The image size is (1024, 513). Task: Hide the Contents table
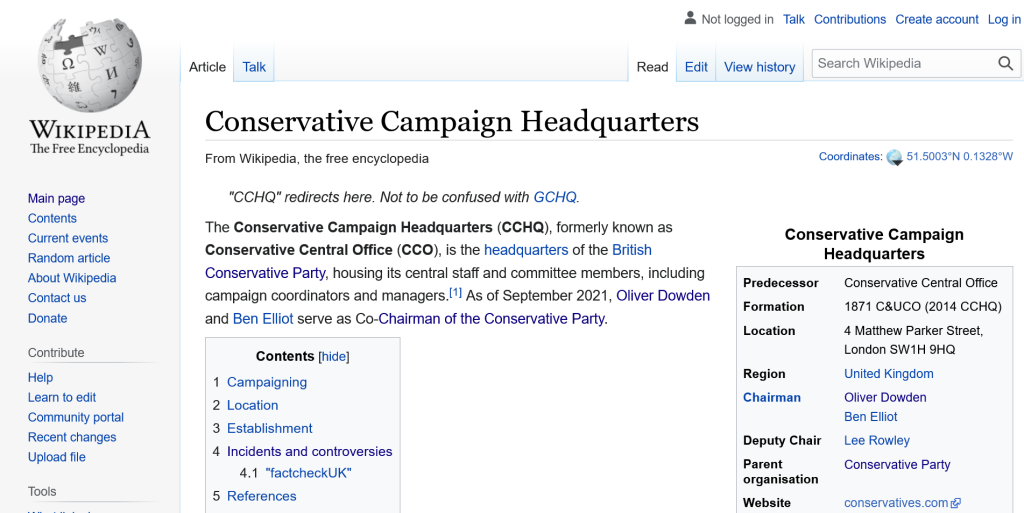coord(334,356)
